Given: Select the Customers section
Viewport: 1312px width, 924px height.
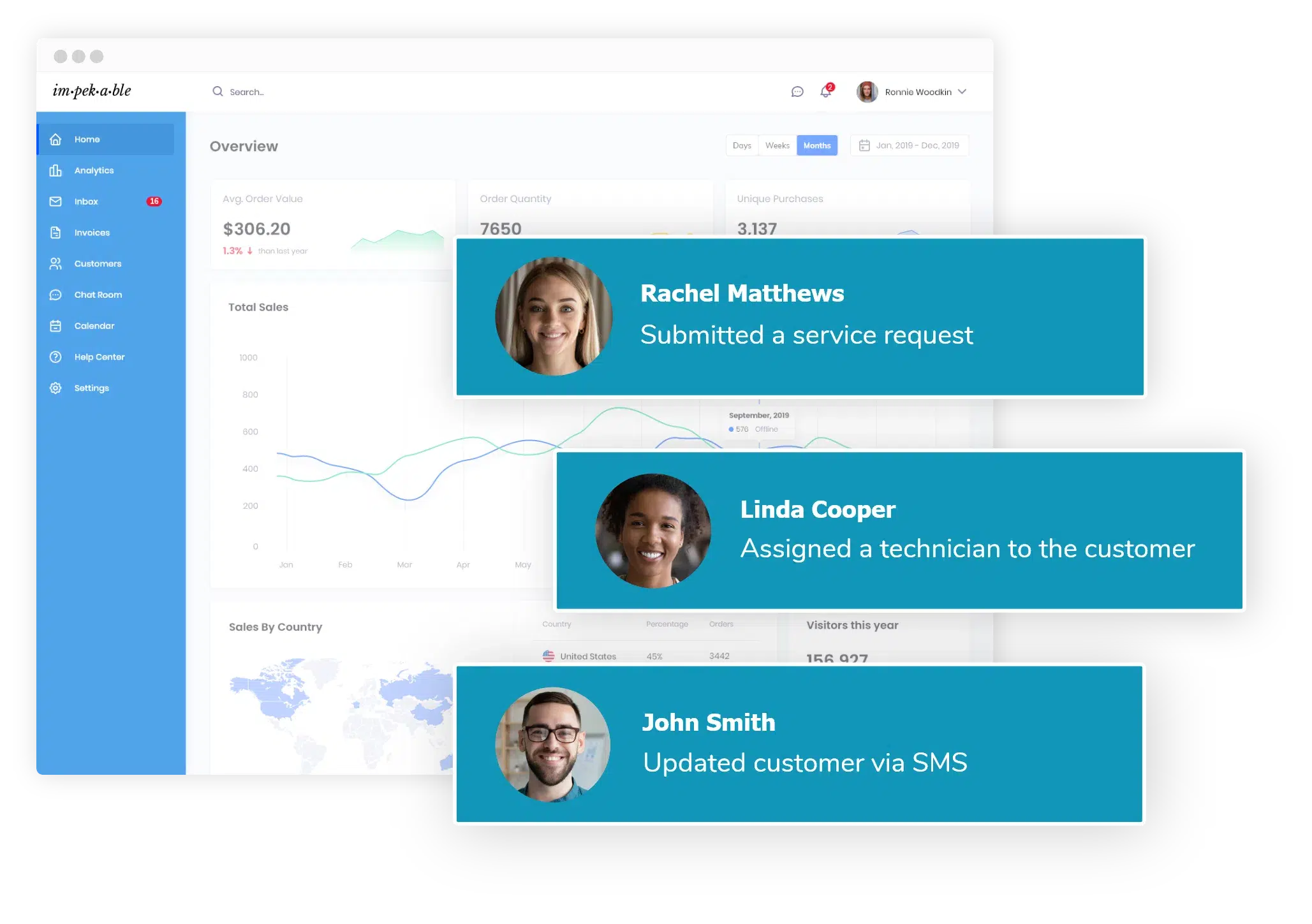Looking at the screenshot, I should coord(98,263).
